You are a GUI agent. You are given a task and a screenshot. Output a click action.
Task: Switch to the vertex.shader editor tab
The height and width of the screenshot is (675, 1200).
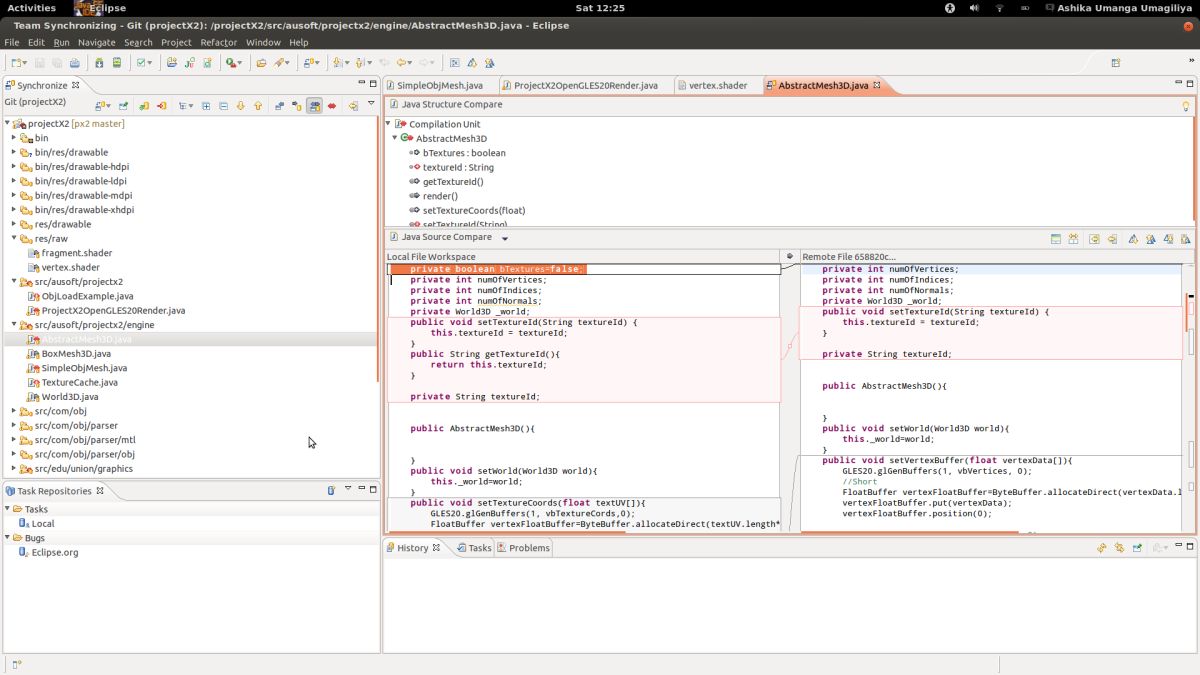[x=717, y=85]
